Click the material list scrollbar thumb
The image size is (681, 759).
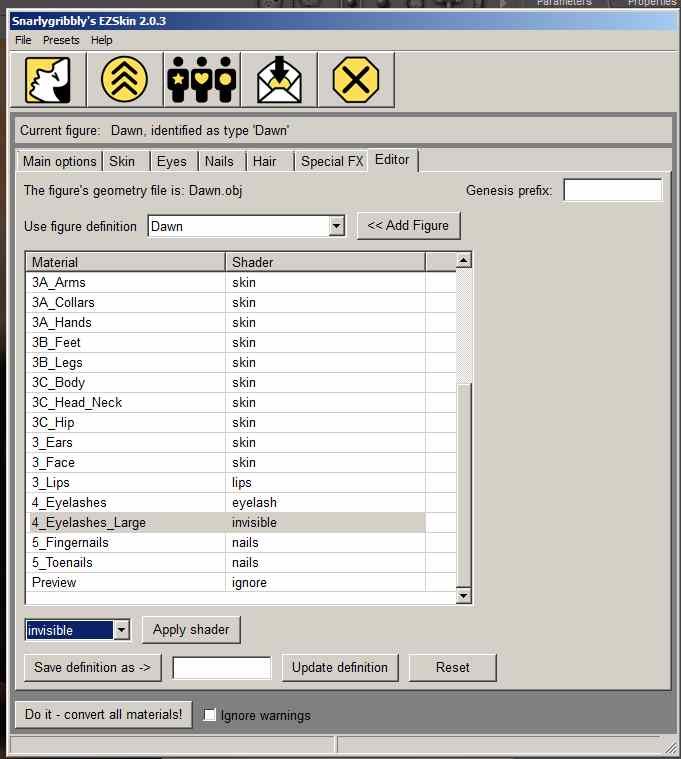point(464,486)
